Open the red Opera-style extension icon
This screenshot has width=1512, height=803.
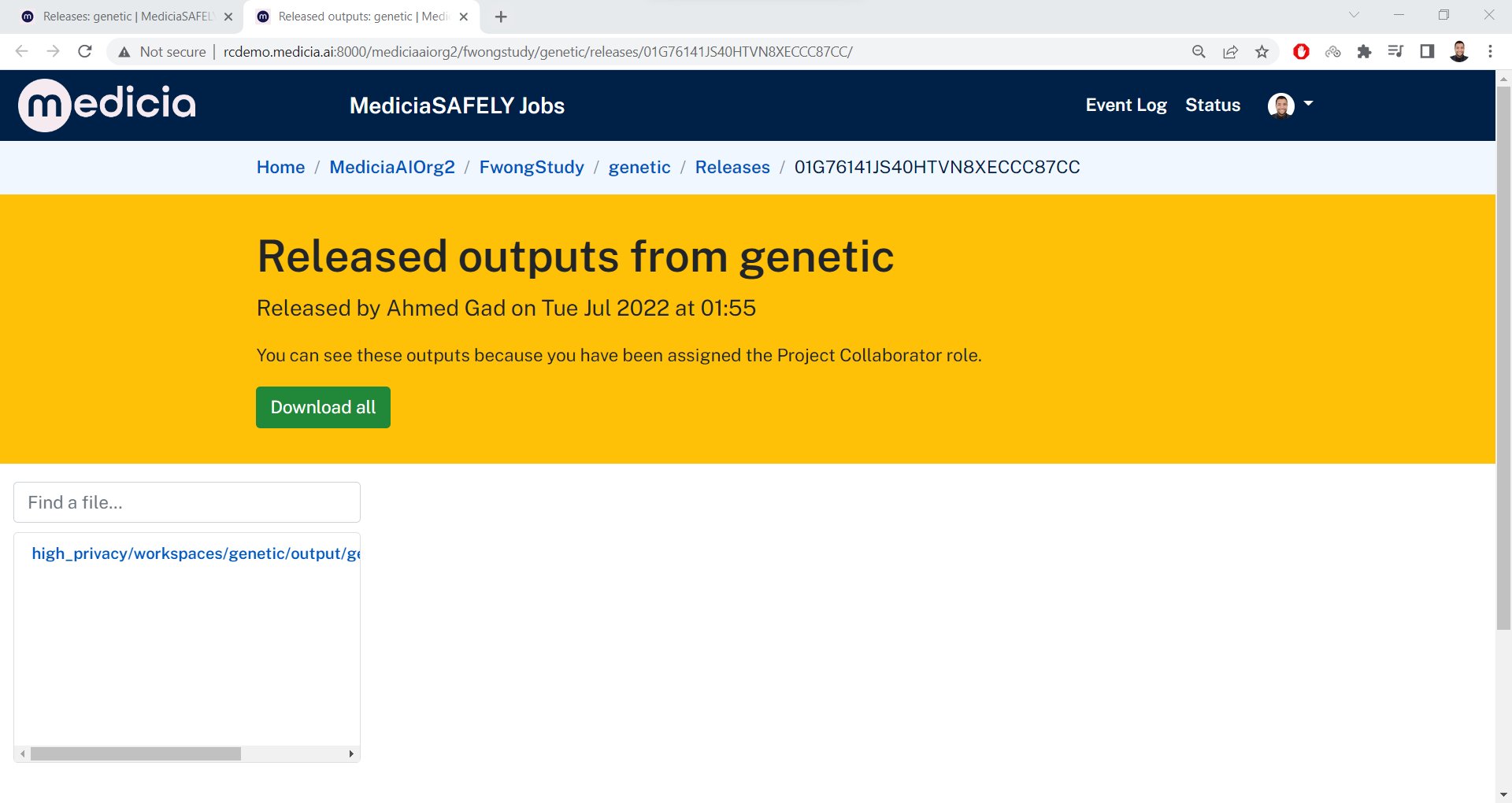(1301, 52)
